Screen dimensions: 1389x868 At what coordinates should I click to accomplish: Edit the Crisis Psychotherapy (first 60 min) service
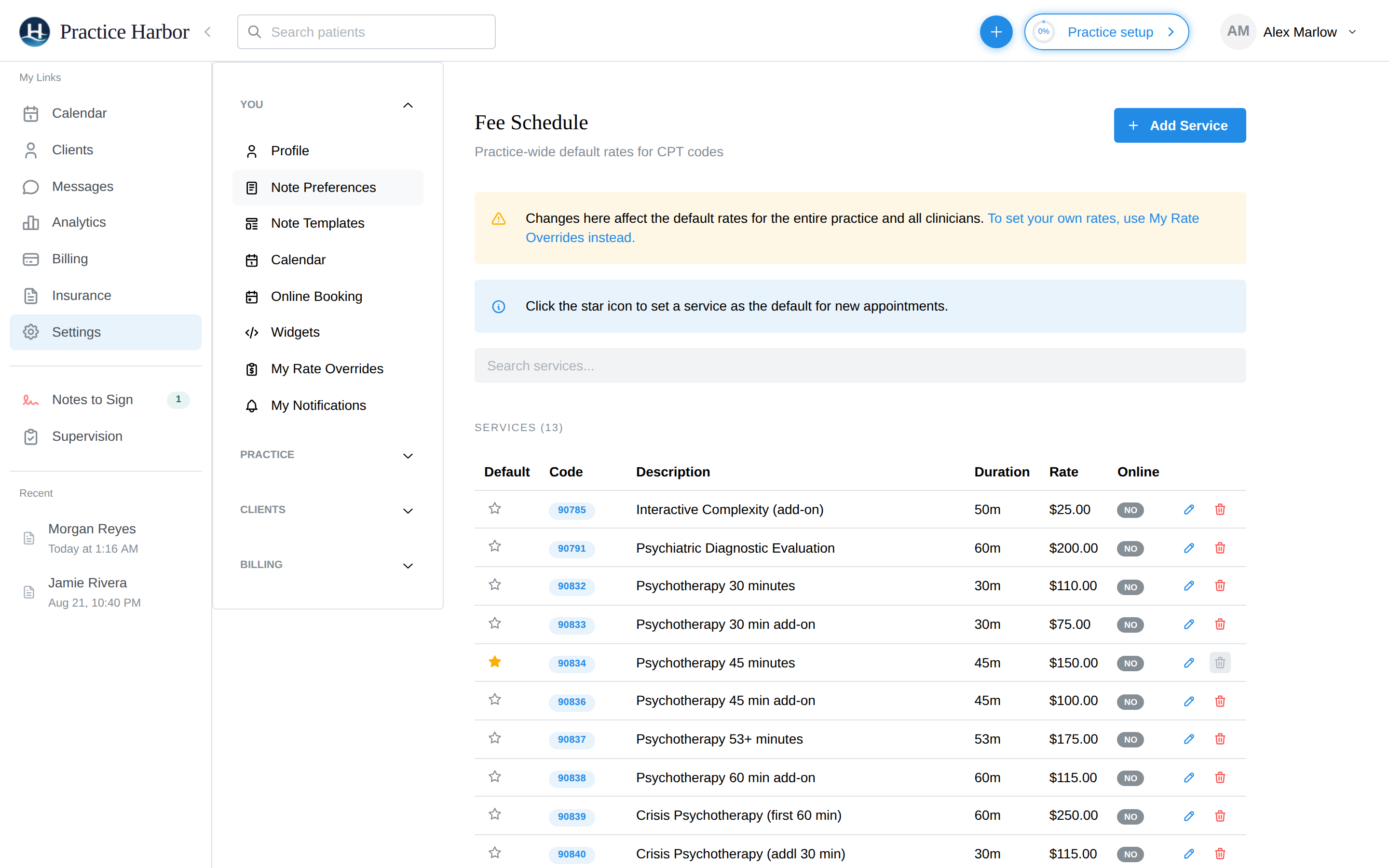click(1189, 816)
